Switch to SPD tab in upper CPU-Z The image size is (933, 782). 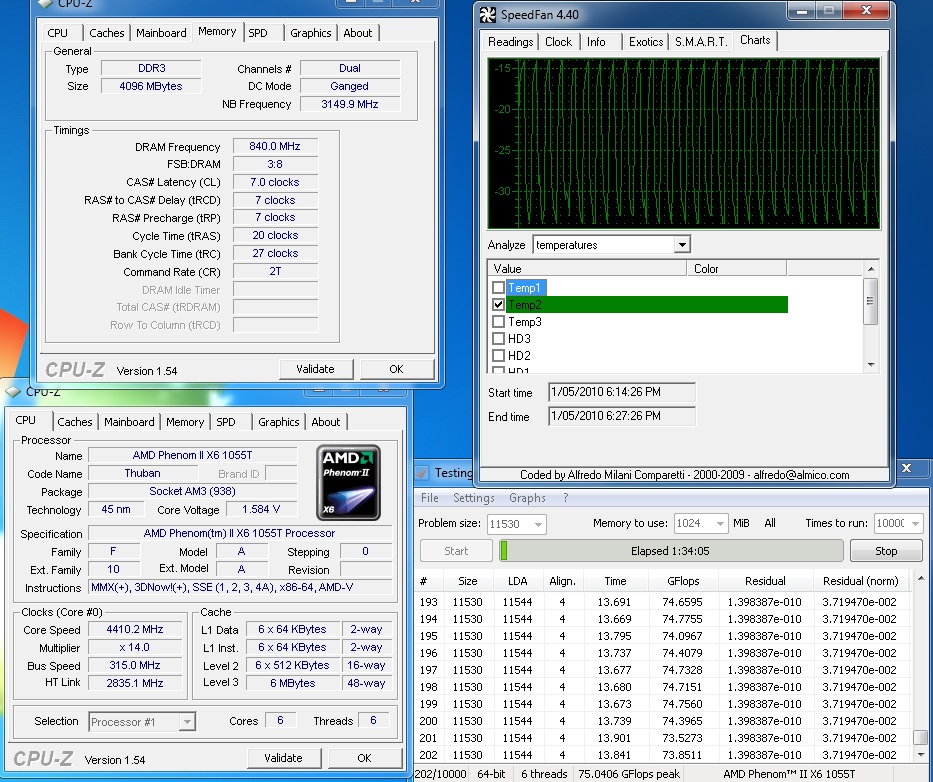[258, 33]
